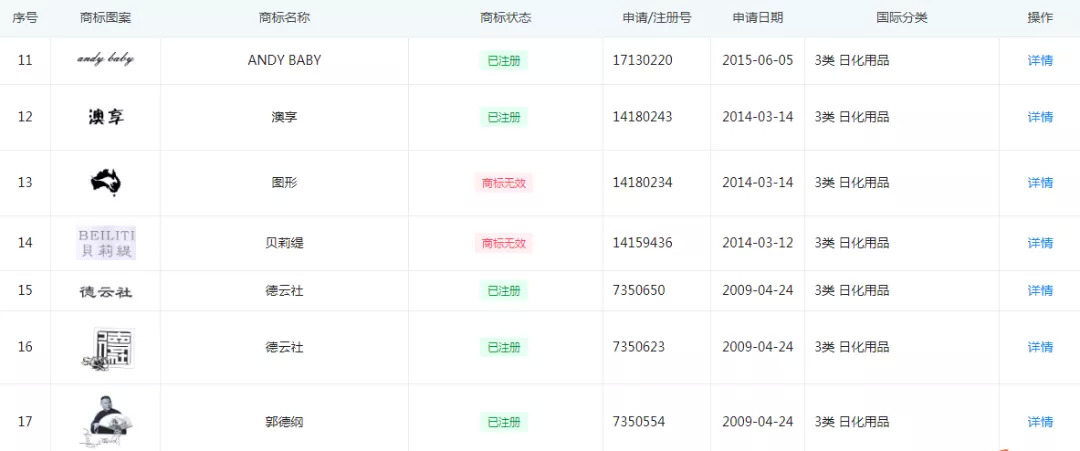Click application date 2015-06-05
Image resolution: width=1080 pixels, height=451 pixels.
(x=758, y=61)
